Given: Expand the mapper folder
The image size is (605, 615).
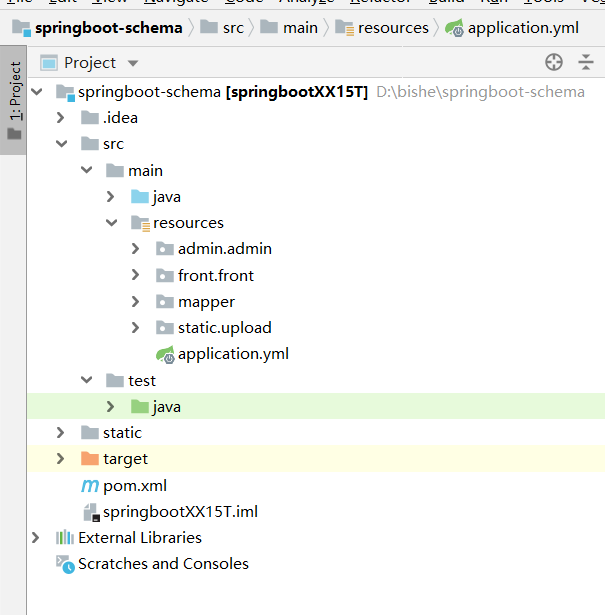Looking at the screenshot, I should click(x=136, y=302).
